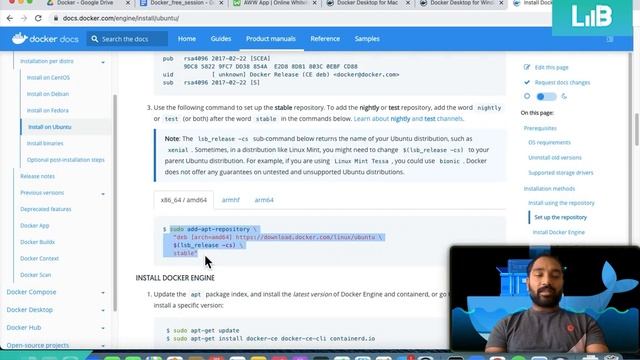
Task: Open Release notes in the sidebar
Action: tap(38, 176)
